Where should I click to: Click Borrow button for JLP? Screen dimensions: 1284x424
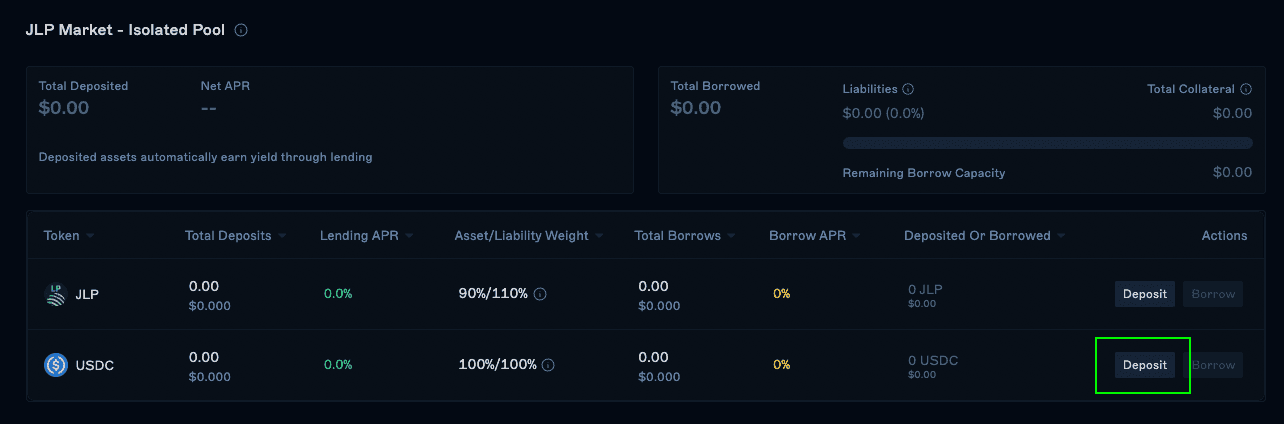(x=1213, y=294)
